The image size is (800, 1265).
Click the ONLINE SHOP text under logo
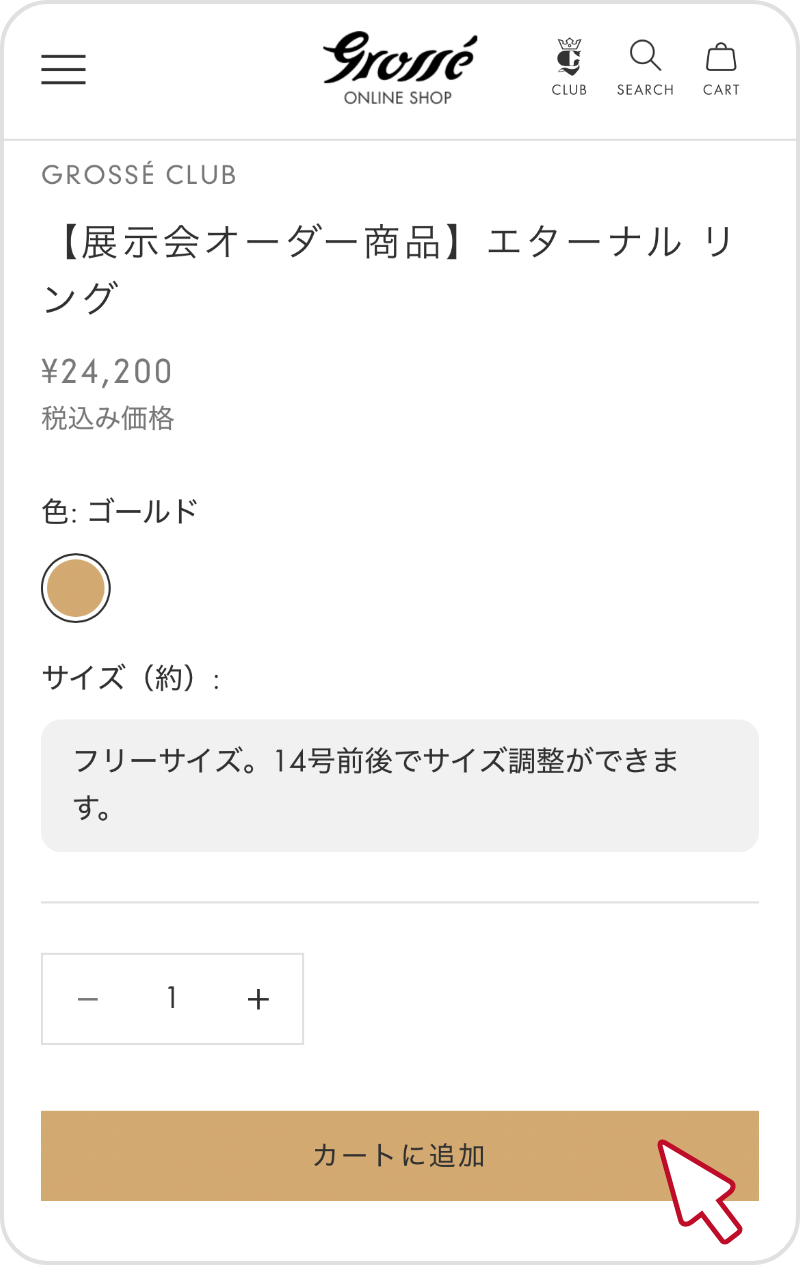coord(398,98)
